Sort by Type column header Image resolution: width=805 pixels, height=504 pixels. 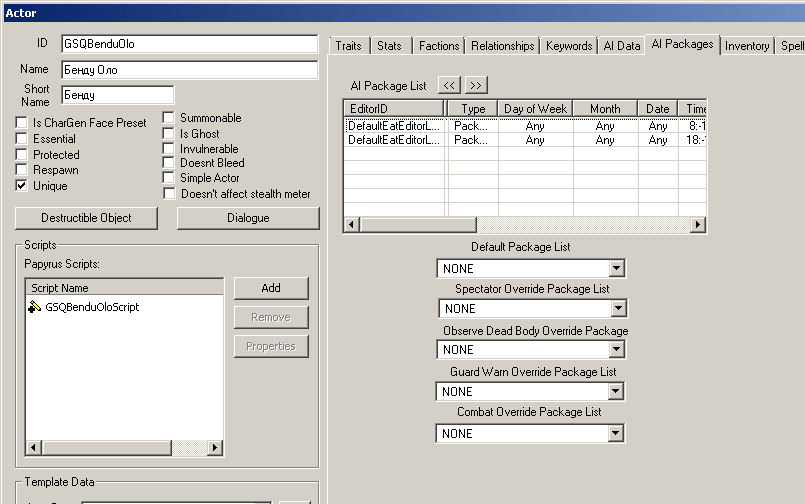point(473,109)
